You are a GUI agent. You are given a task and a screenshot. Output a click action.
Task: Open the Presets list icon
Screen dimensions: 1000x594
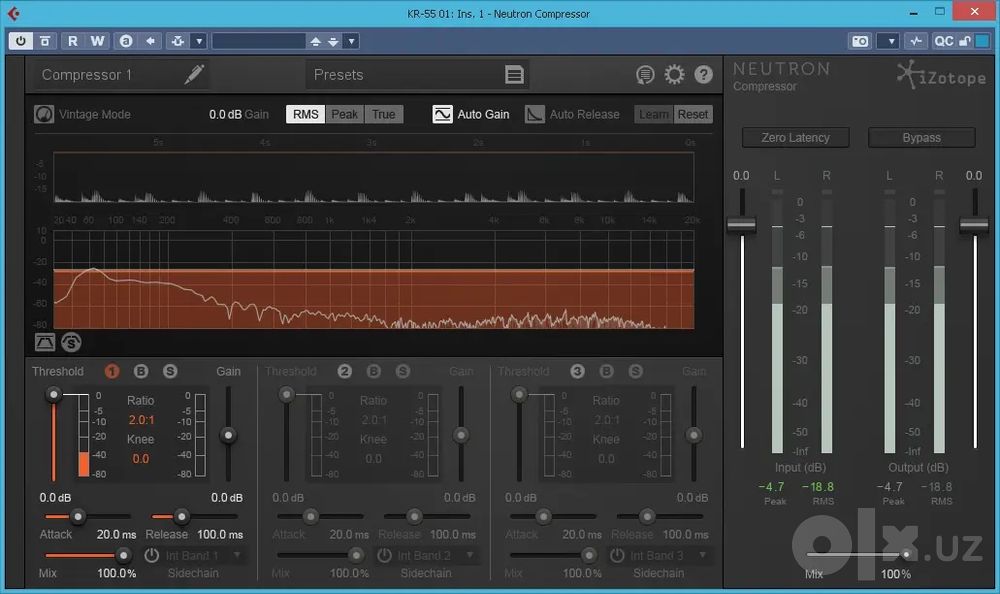[x=514, y=75]
